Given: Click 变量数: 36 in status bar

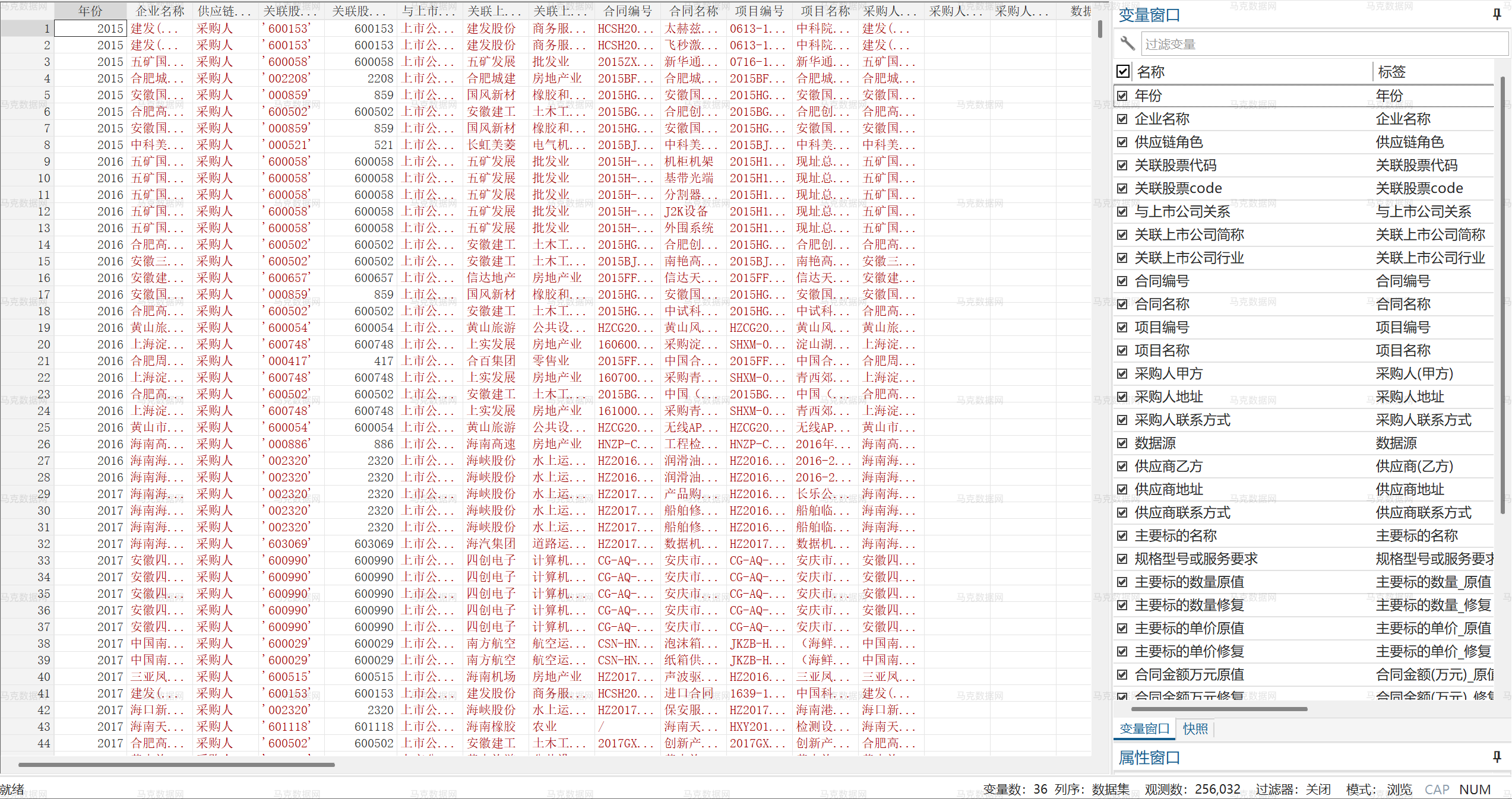Looking at the screenshot, I should [x=1015, y=790].
